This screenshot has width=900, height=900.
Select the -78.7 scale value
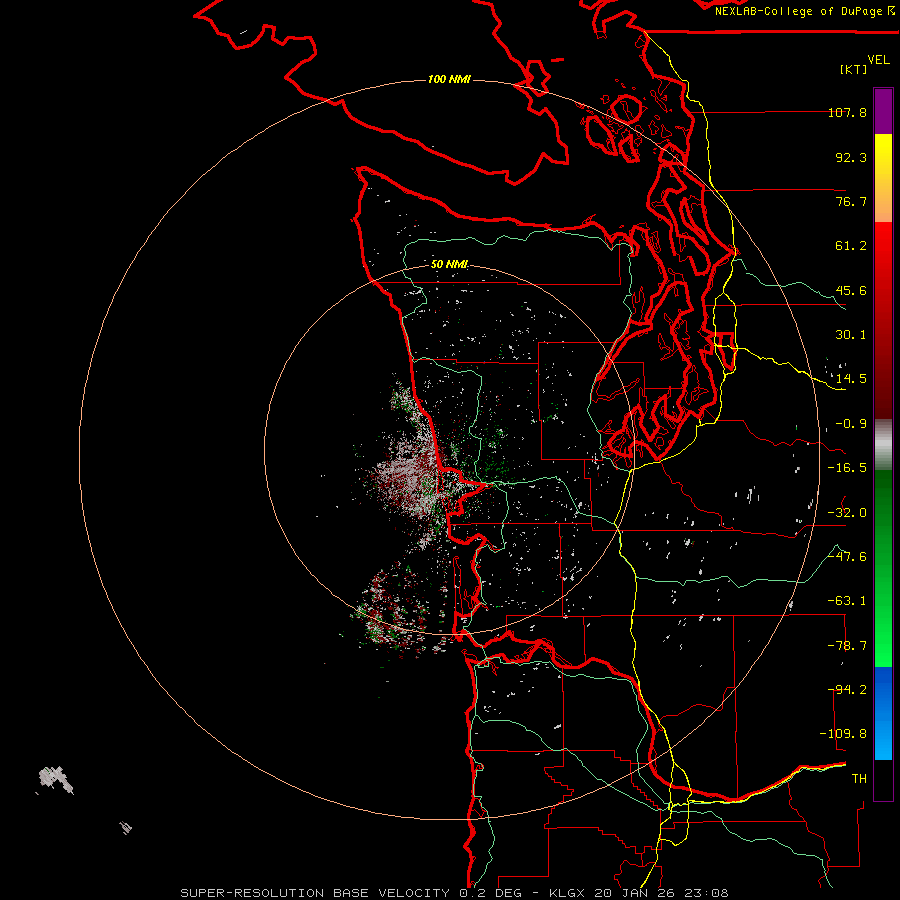click(x=847, y=646)
